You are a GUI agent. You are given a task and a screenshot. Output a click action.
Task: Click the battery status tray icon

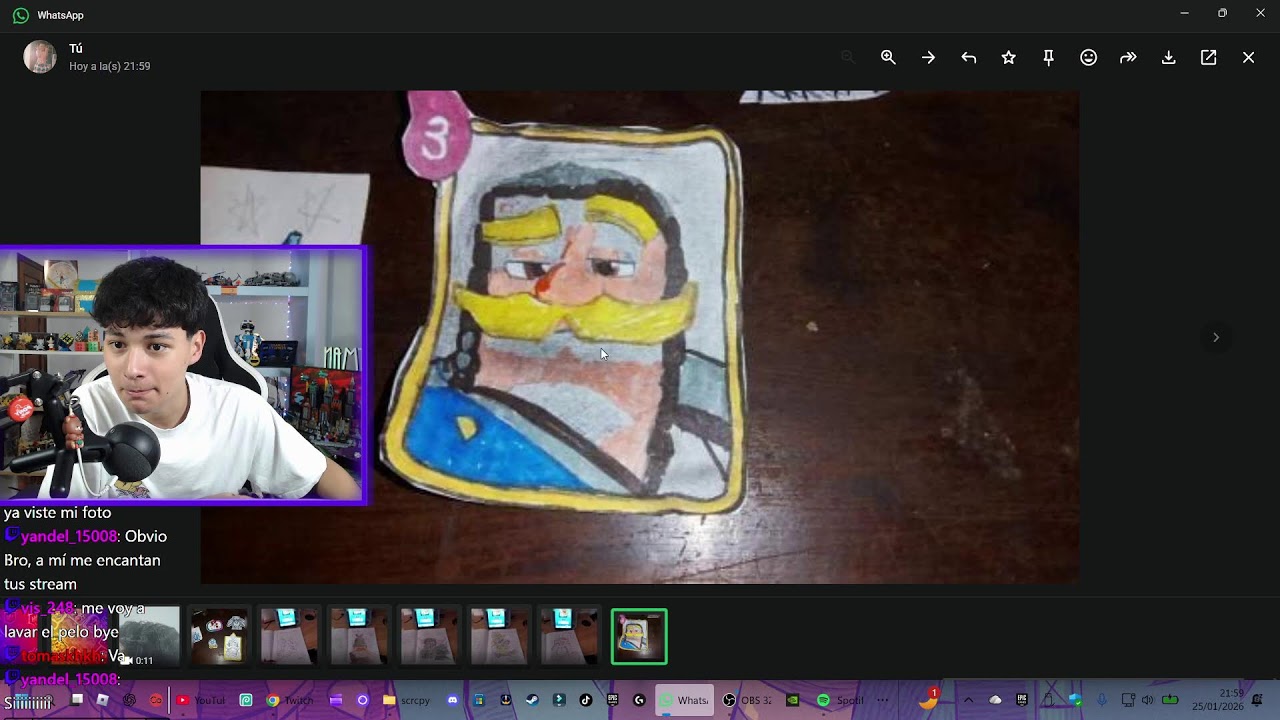1169,700
